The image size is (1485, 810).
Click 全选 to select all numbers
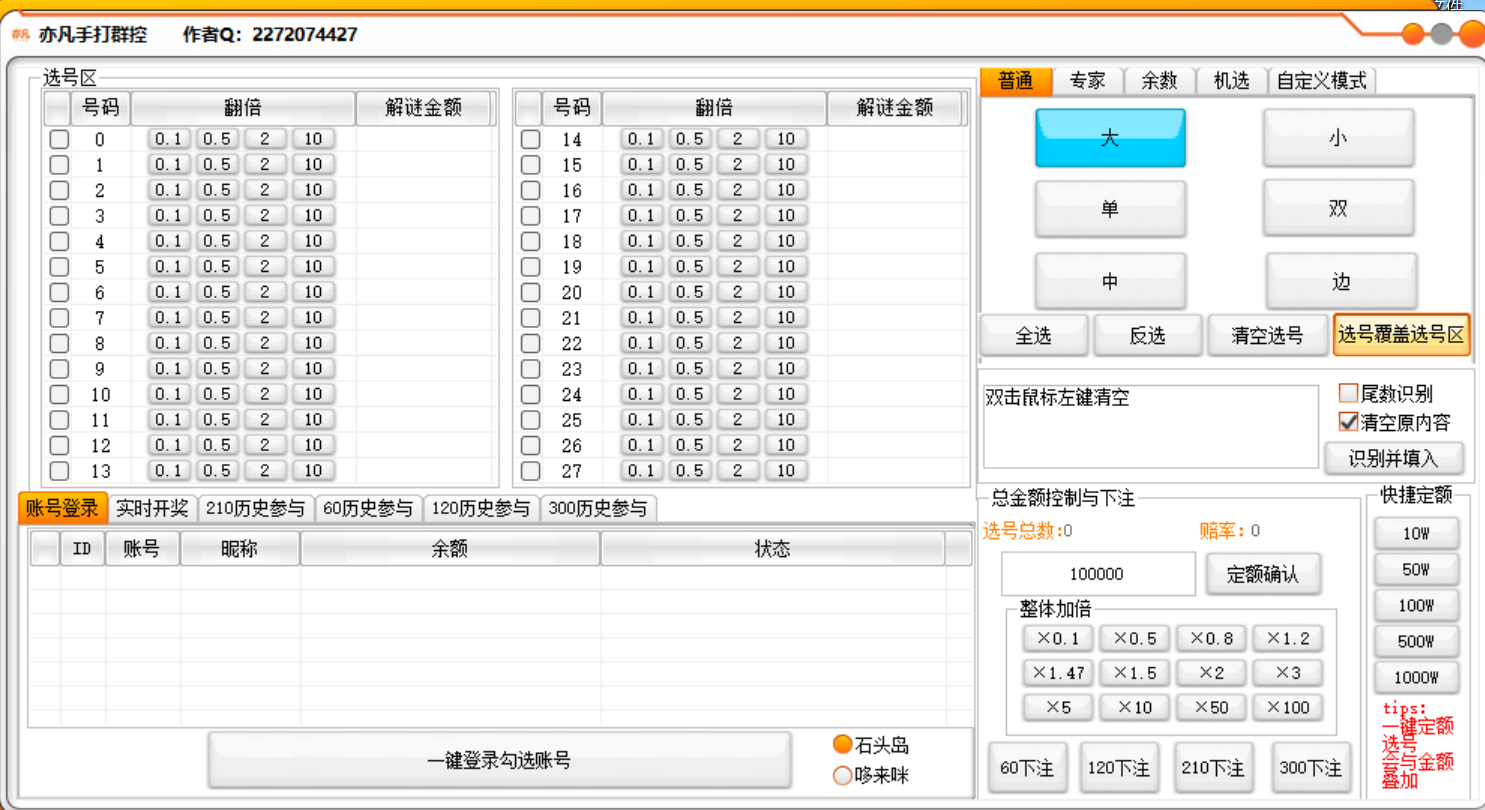tap(1033, 335)
